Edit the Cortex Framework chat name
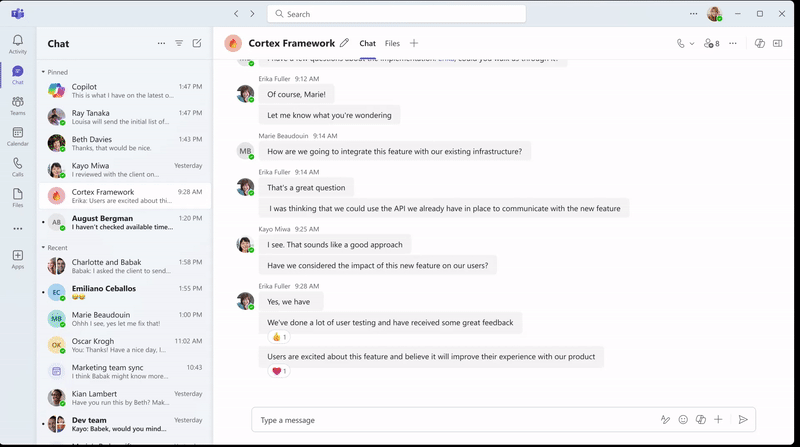This screenshot has width=800, height=447. 344,44
